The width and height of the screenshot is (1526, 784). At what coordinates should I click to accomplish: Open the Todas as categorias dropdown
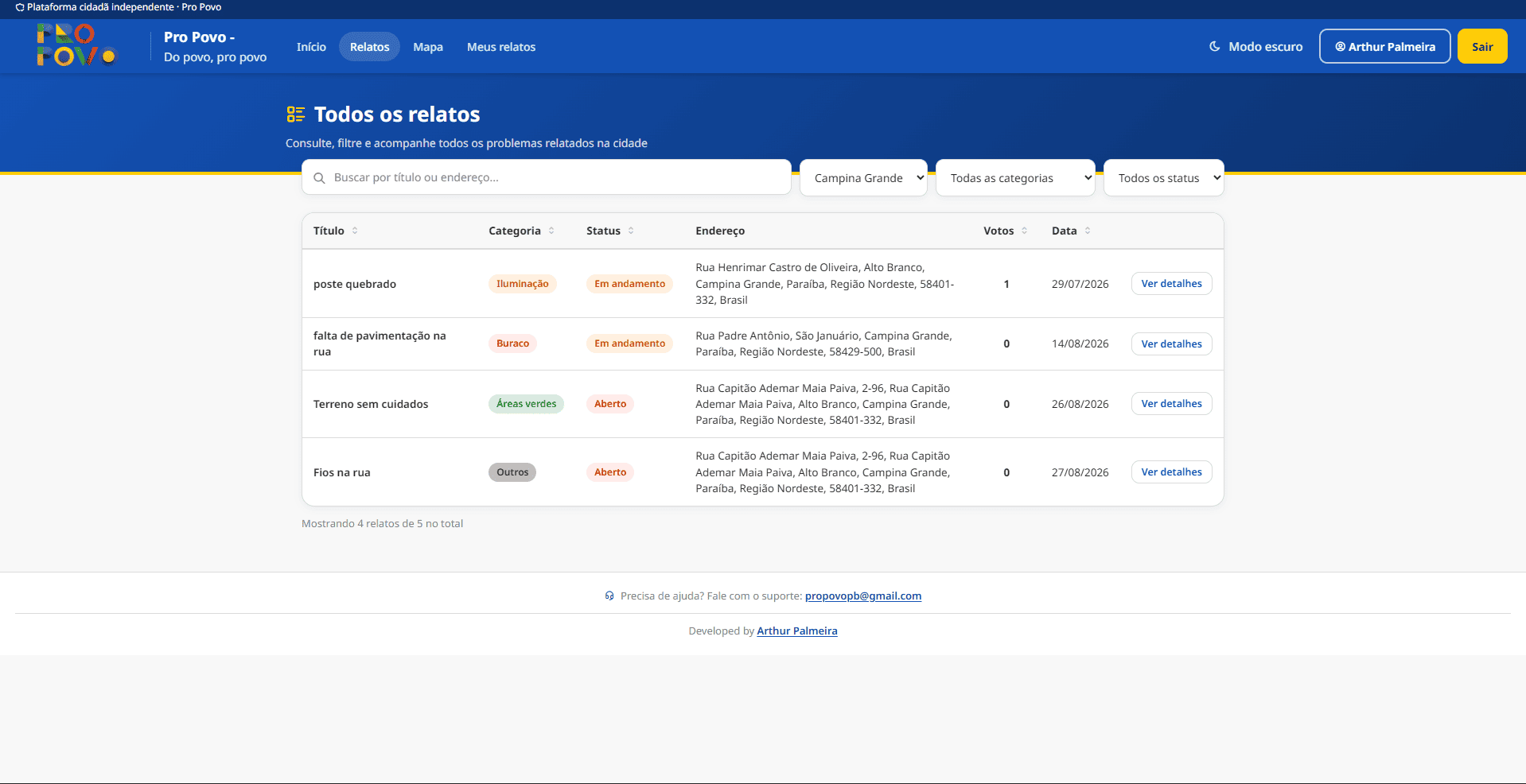tap(1015, 178)
